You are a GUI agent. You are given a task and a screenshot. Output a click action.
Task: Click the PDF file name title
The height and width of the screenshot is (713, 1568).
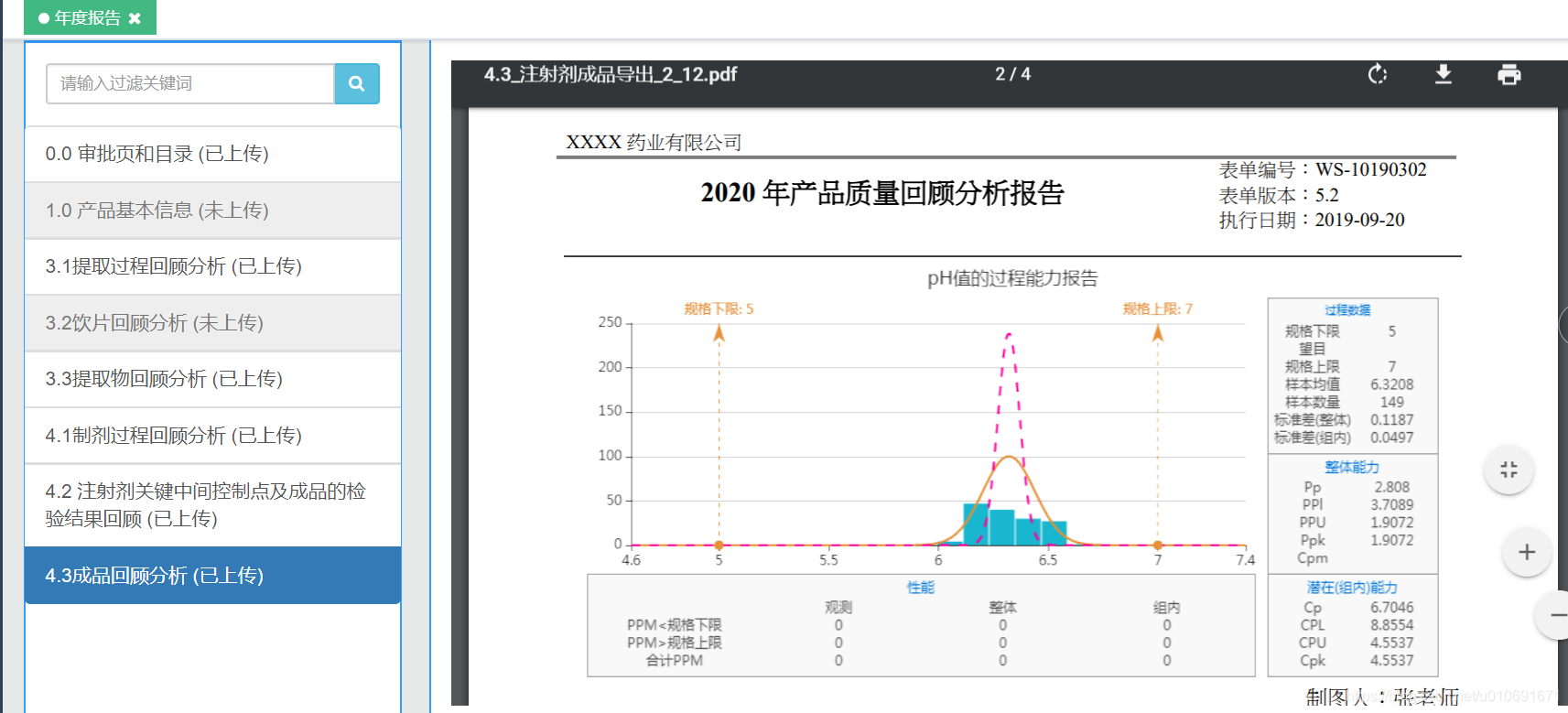point(610,74)
